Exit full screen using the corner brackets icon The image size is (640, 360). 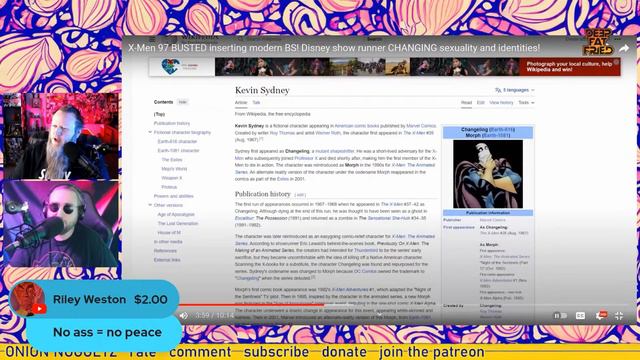pos(619,316)
